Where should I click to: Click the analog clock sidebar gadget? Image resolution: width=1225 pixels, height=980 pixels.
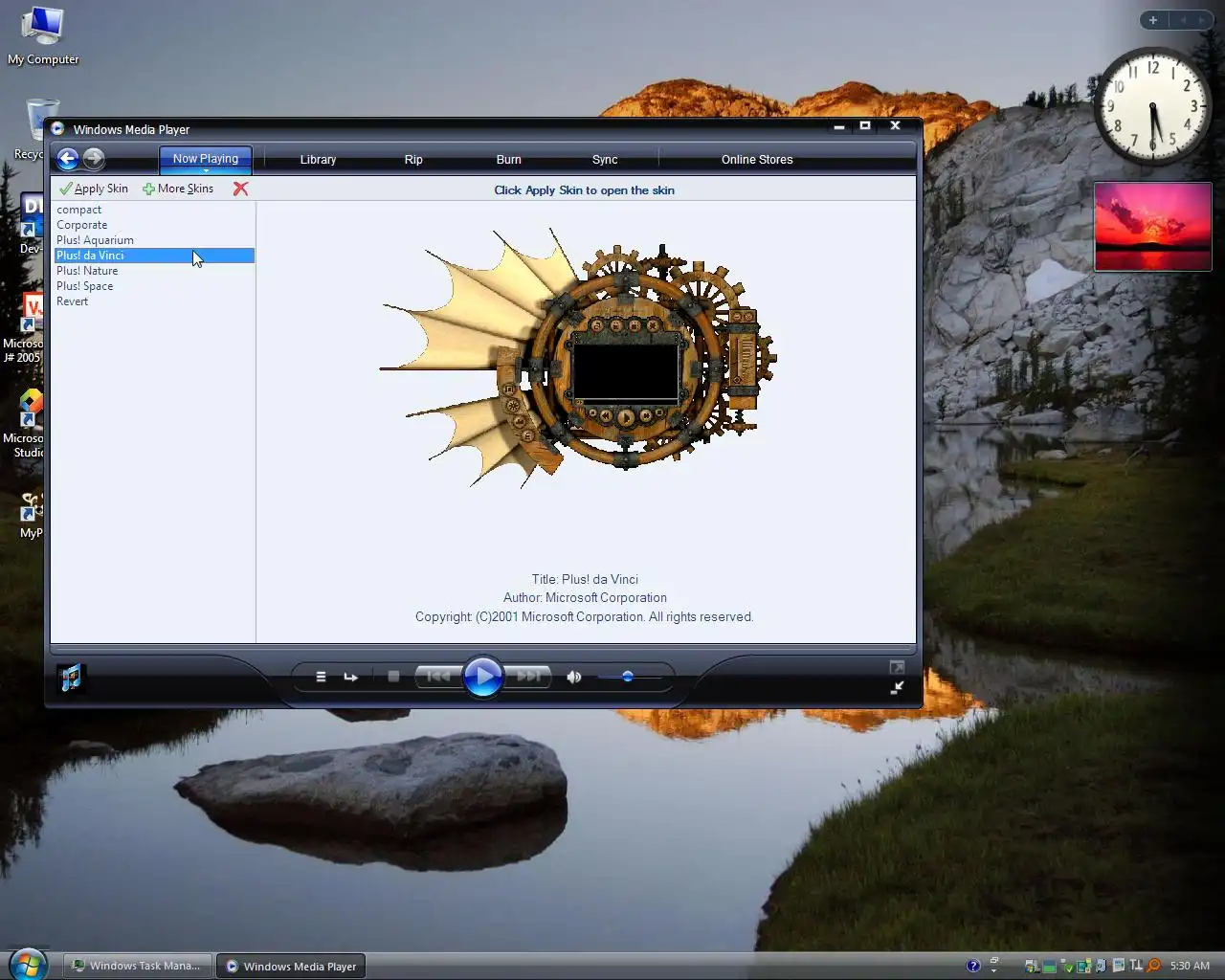[x=1153, y=105]
